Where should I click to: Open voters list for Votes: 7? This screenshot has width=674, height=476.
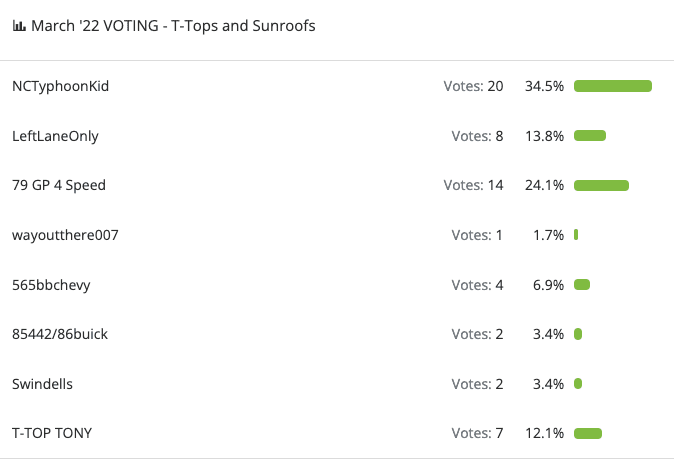tap(477, 433)
